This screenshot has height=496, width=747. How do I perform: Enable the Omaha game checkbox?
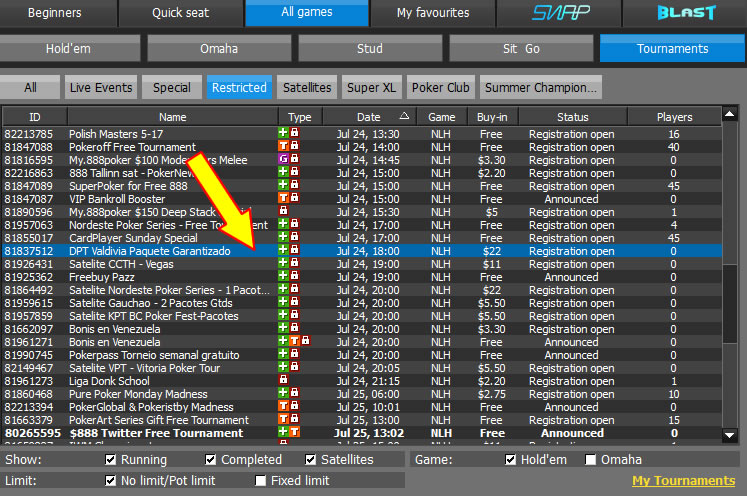[590, 460]
